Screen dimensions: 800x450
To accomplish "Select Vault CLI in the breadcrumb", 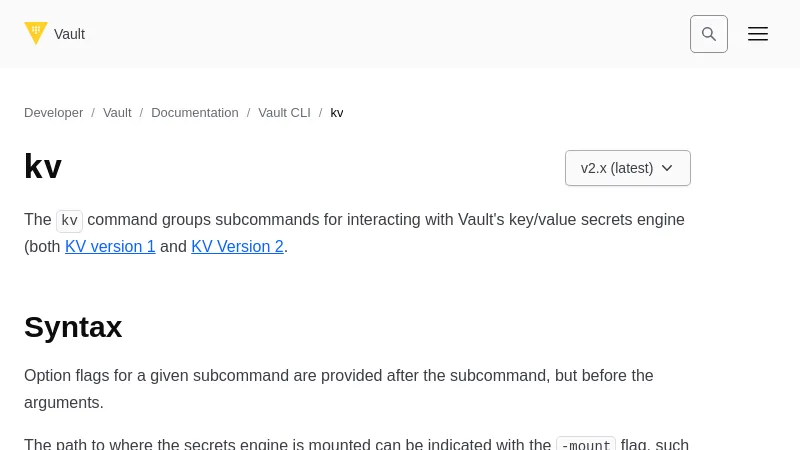I will pyautogui.click(x=284, y=113).
